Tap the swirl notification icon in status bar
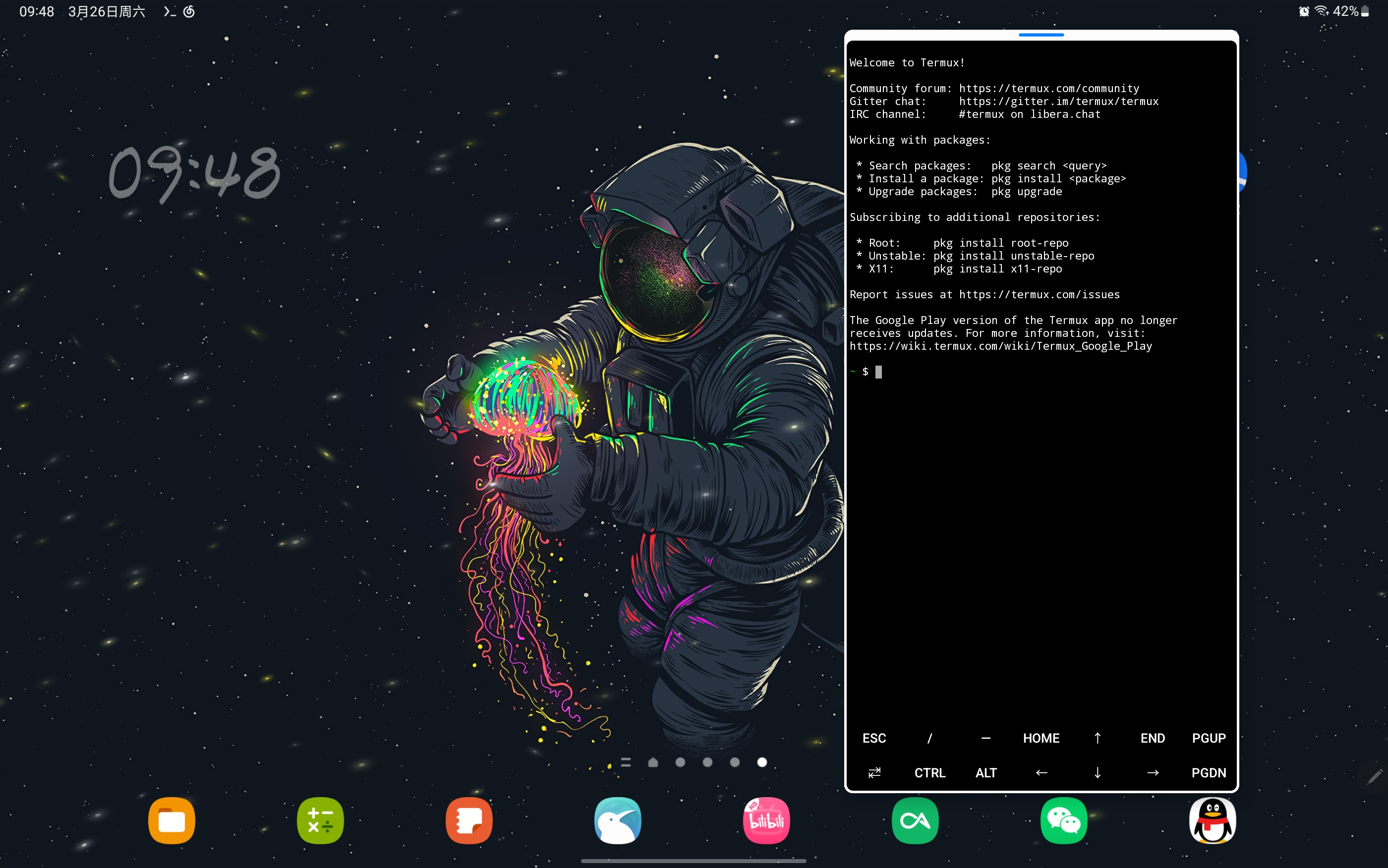Screen dimensions: 1388x868 189,11
